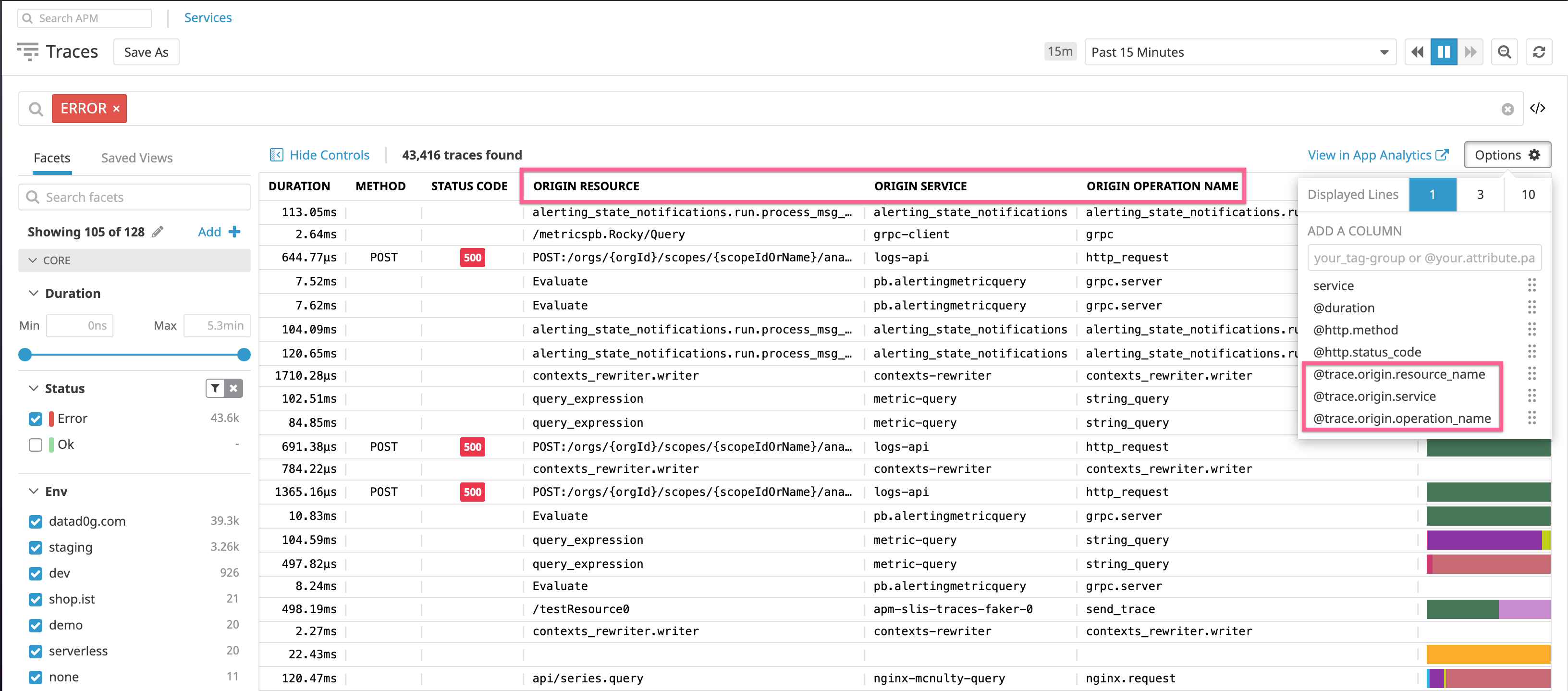This screenshot has height=691, width=1568.
Task: Uncheck the staging env checkbox
Action: pos(35,547)
